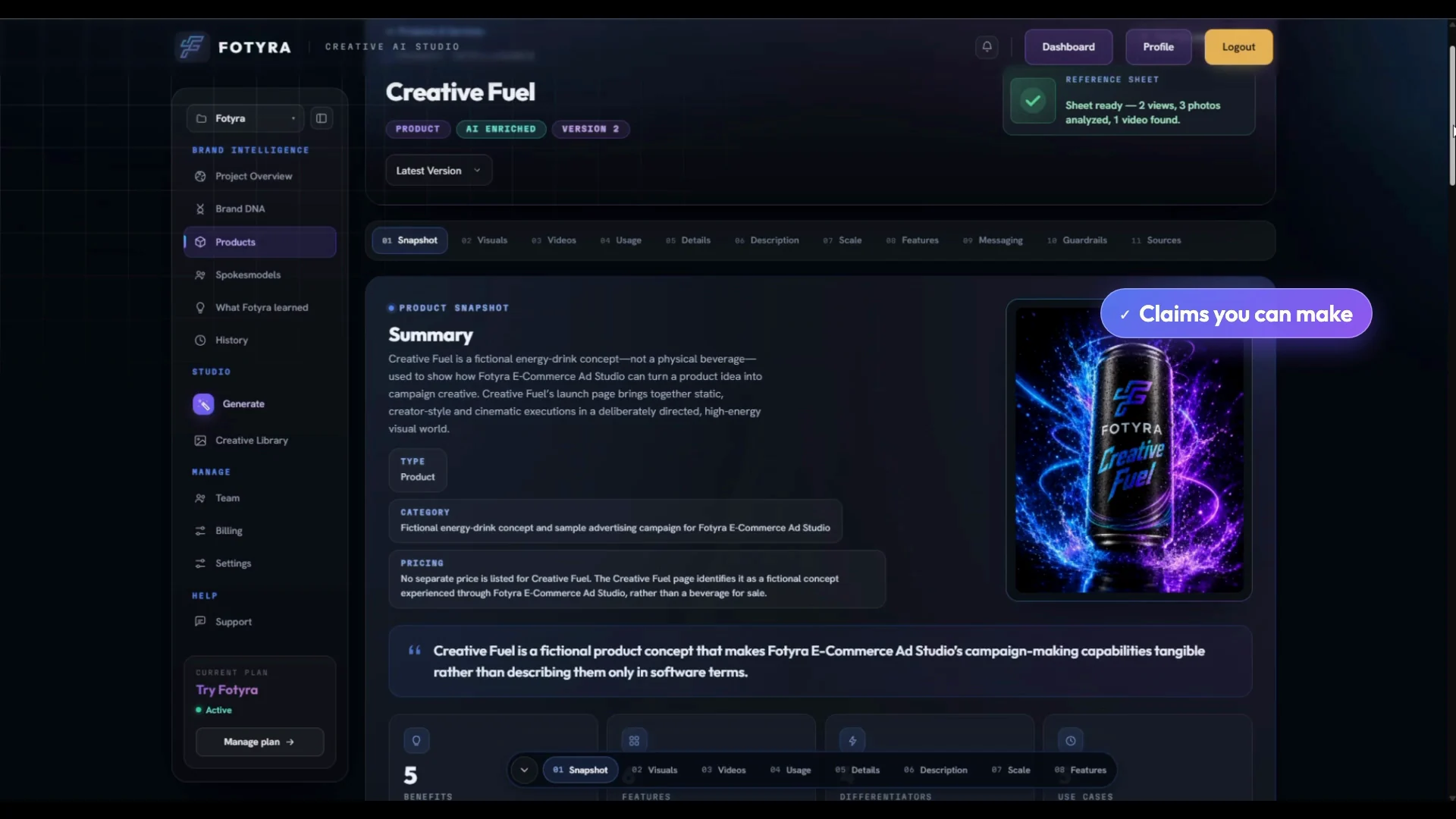Click the Creative Library image icon
The width and height of the screenshot is (1456, 819).
pyautogui.click(x=200, y=441)
